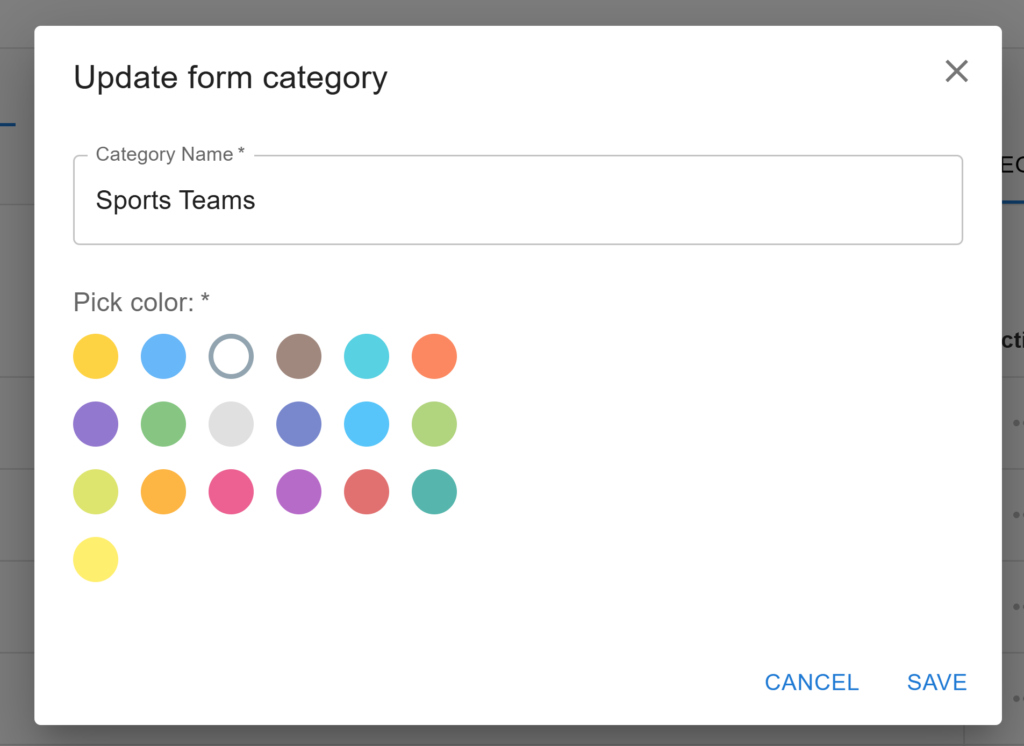
Task: Choose the white outlined color swatch
Action: pos(231,356)
